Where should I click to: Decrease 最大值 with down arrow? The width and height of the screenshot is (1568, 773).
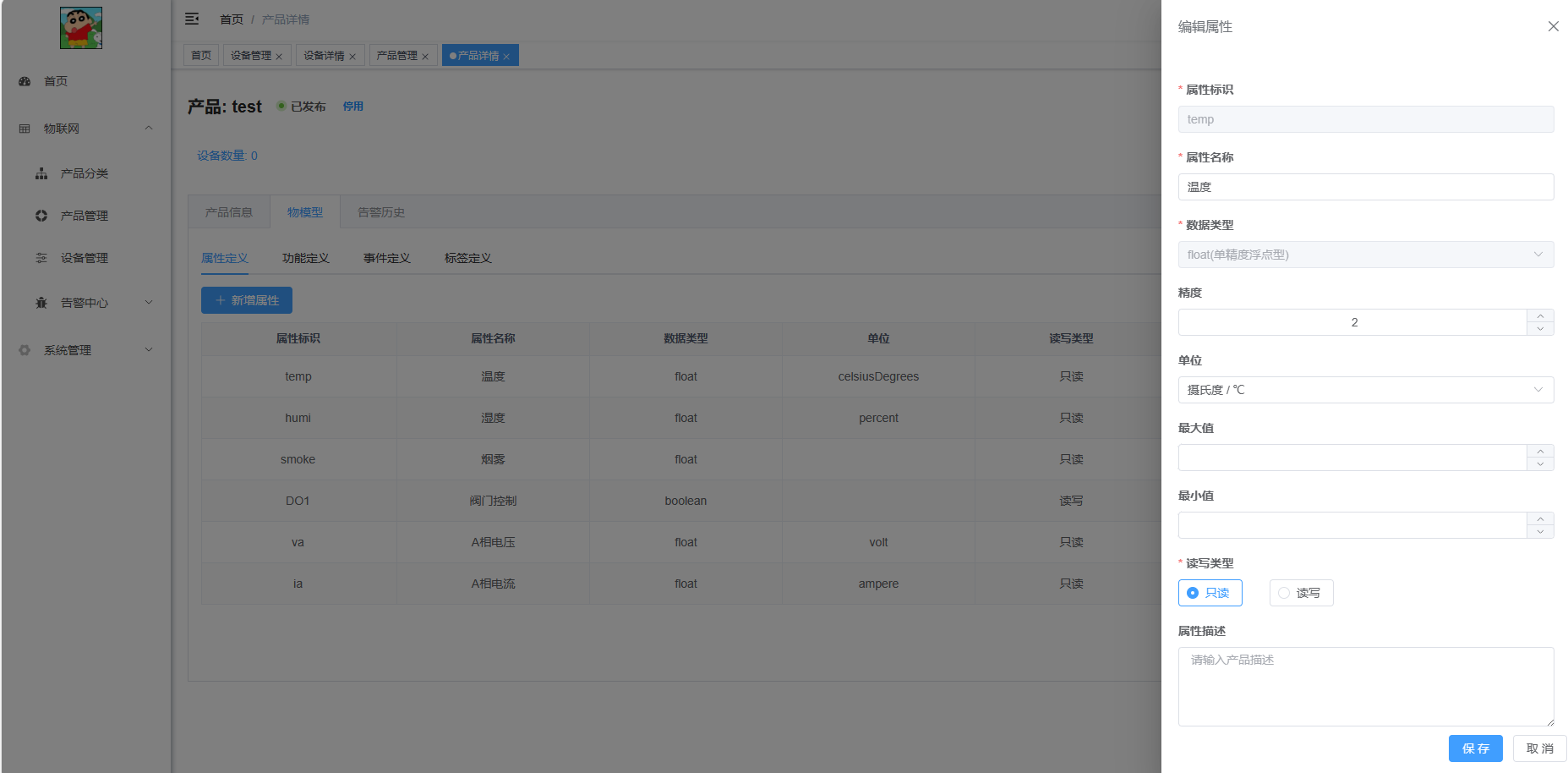click(x=1540, y=464)
